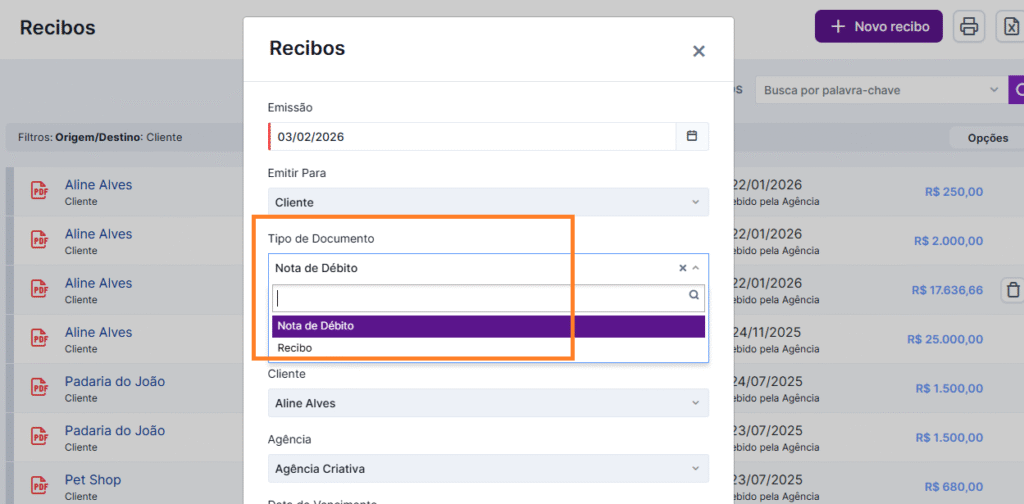Open calendar picker for Emissão date
Viewport: 1024px width, 504px height.
click(x=691, y=136)
